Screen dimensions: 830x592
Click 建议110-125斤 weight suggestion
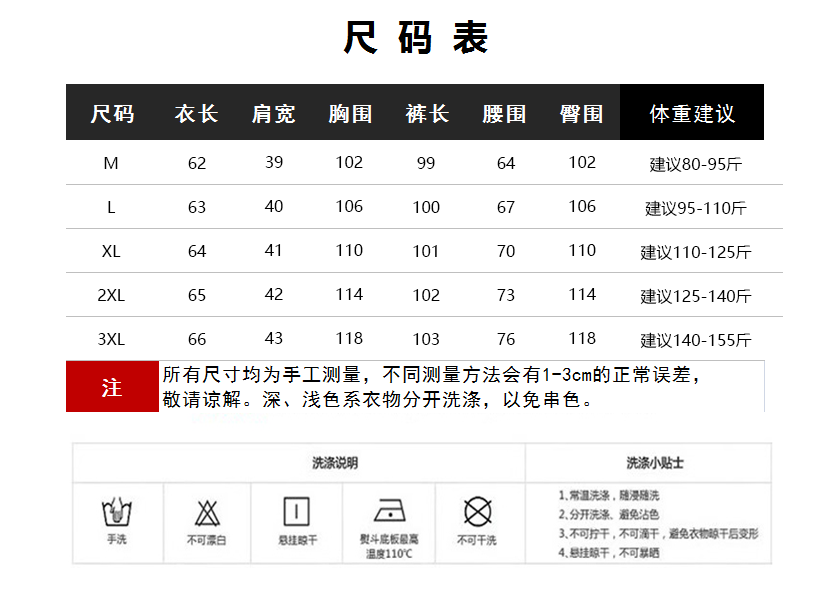pos(696,252)
